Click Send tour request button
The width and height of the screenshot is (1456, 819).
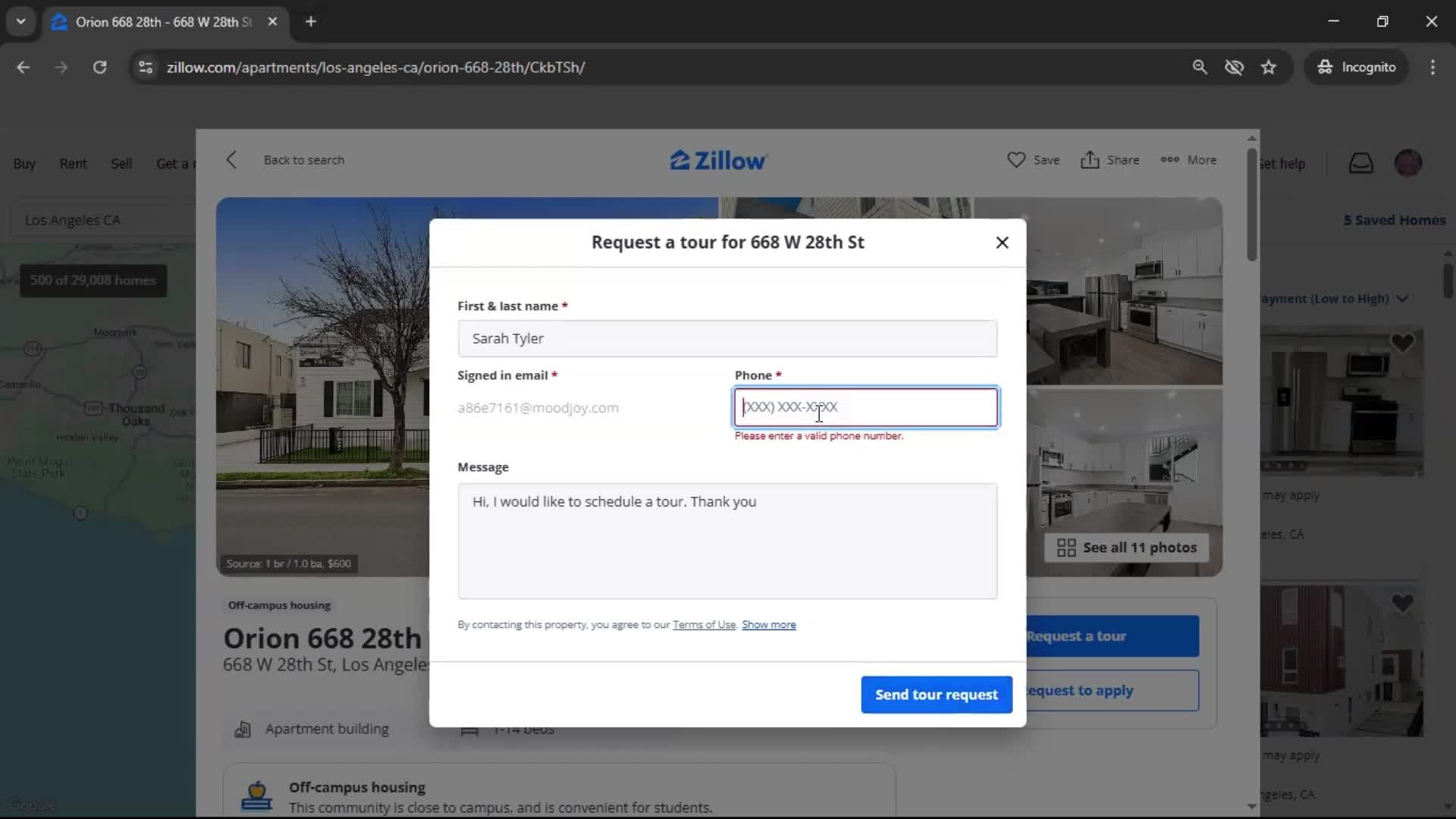[937, 695]
